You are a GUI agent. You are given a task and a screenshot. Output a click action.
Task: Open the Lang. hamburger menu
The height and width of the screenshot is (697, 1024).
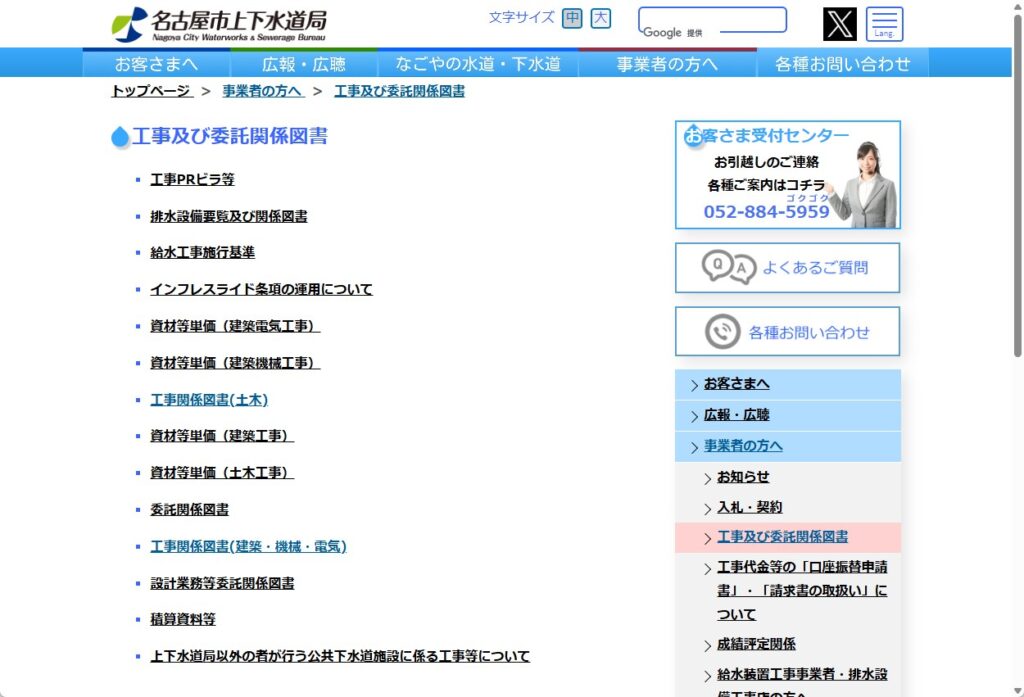884,24
